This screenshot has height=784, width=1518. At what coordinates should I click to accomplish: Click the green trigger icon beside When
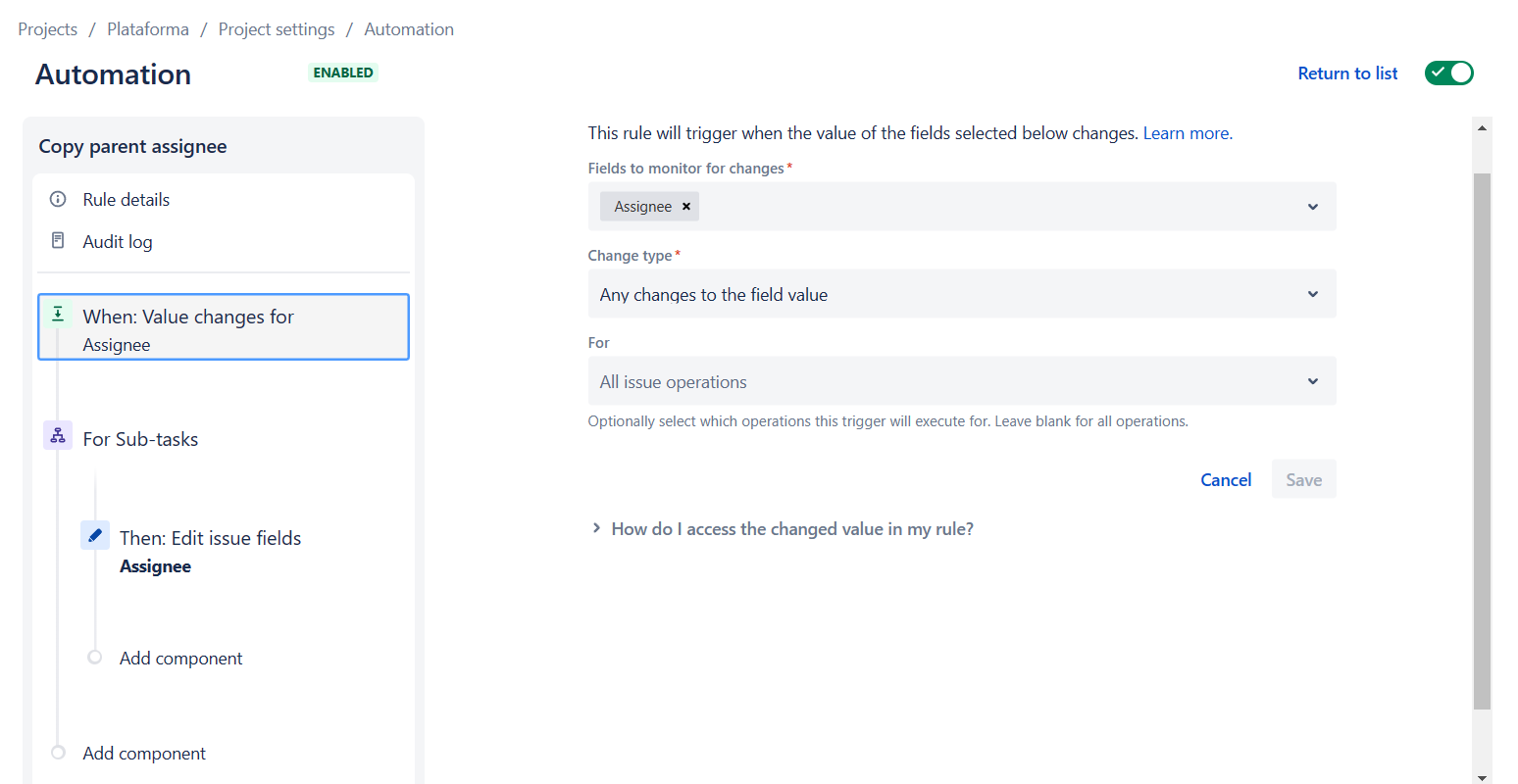58,314
